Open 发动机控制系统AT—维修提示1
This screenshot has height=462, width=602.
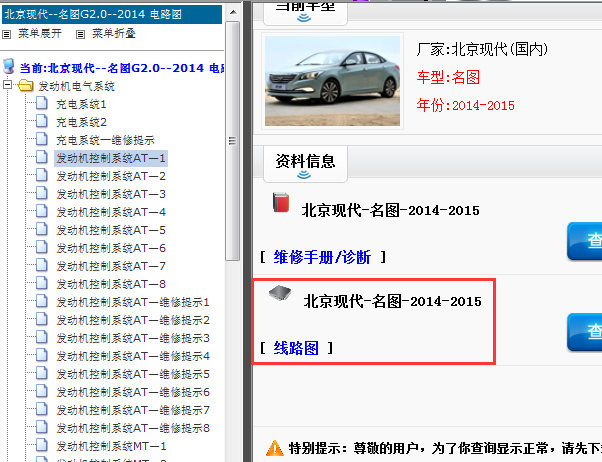(133, 302)
